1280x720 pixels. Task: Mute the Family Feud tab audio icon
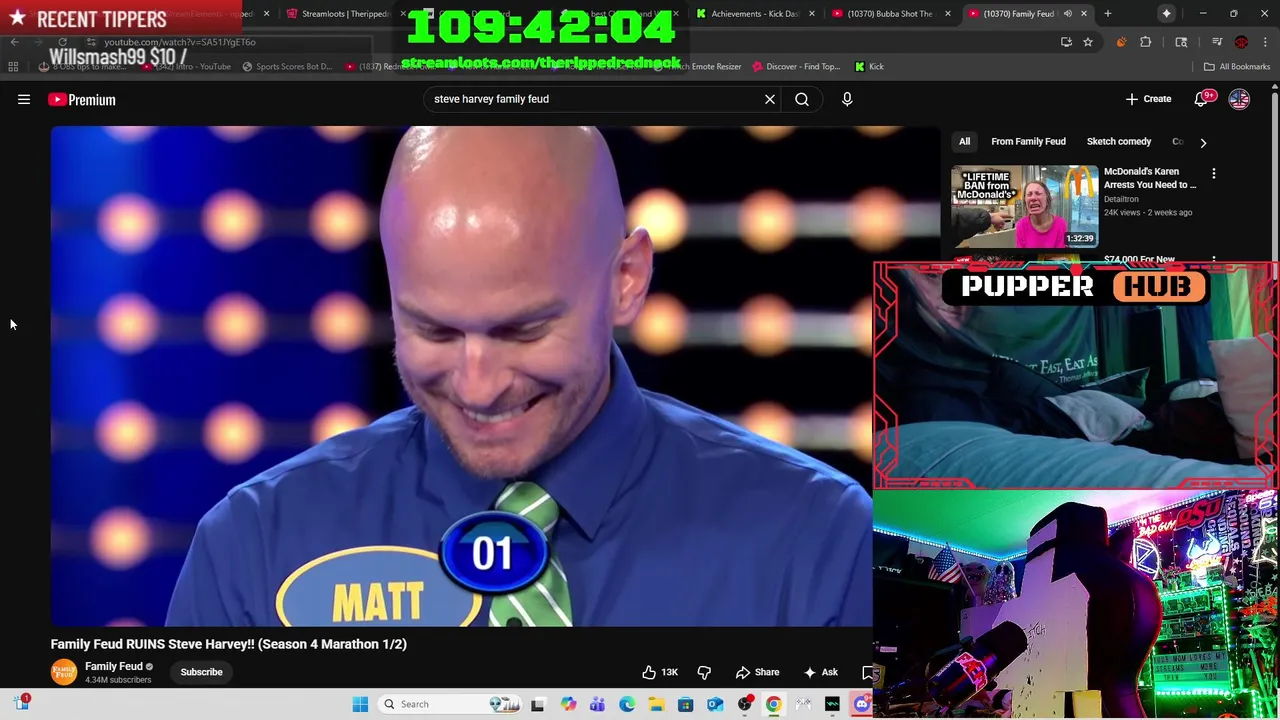tap(1067, 14)
